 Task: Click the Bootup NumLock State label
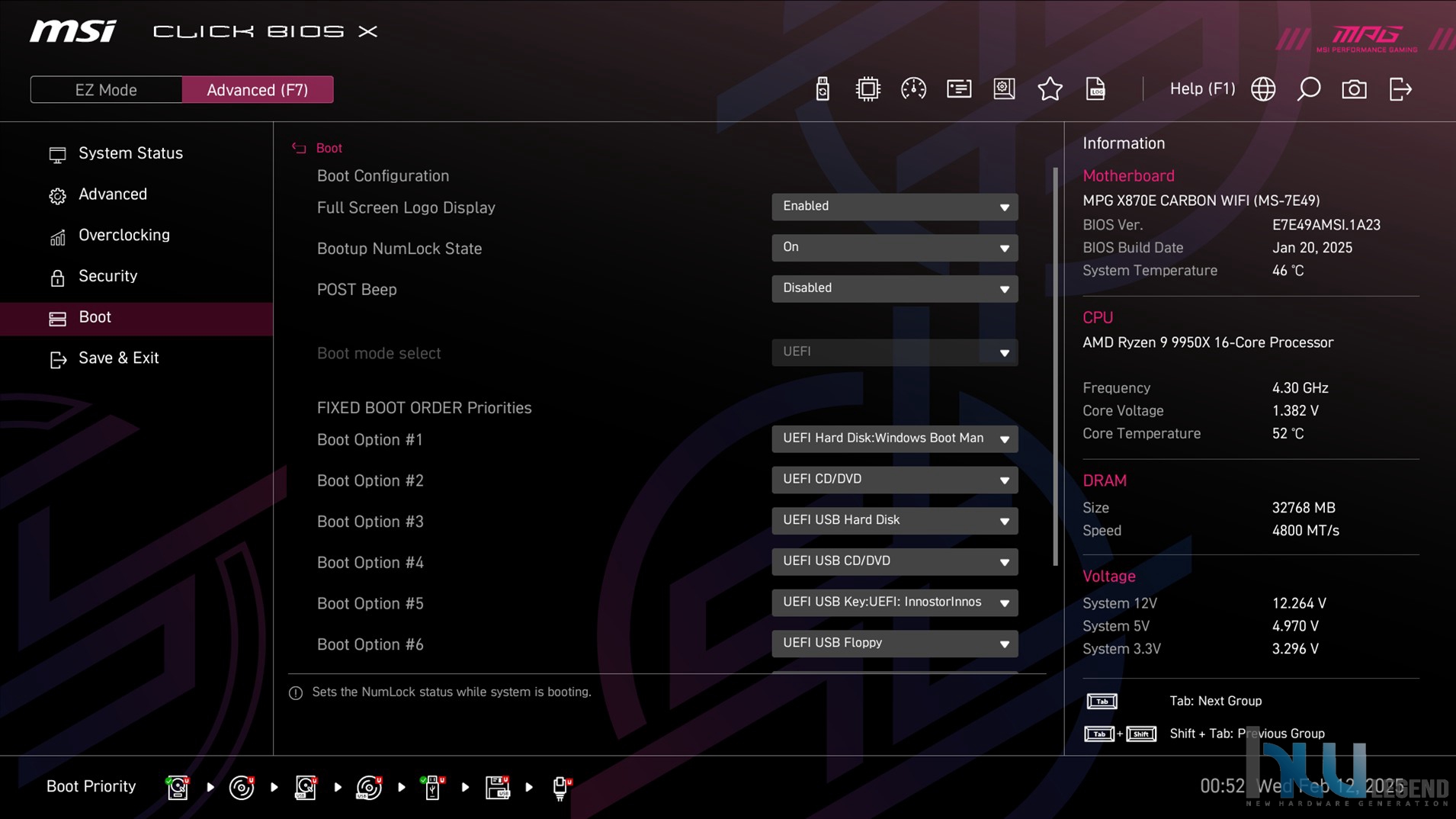tap(399, 249)
